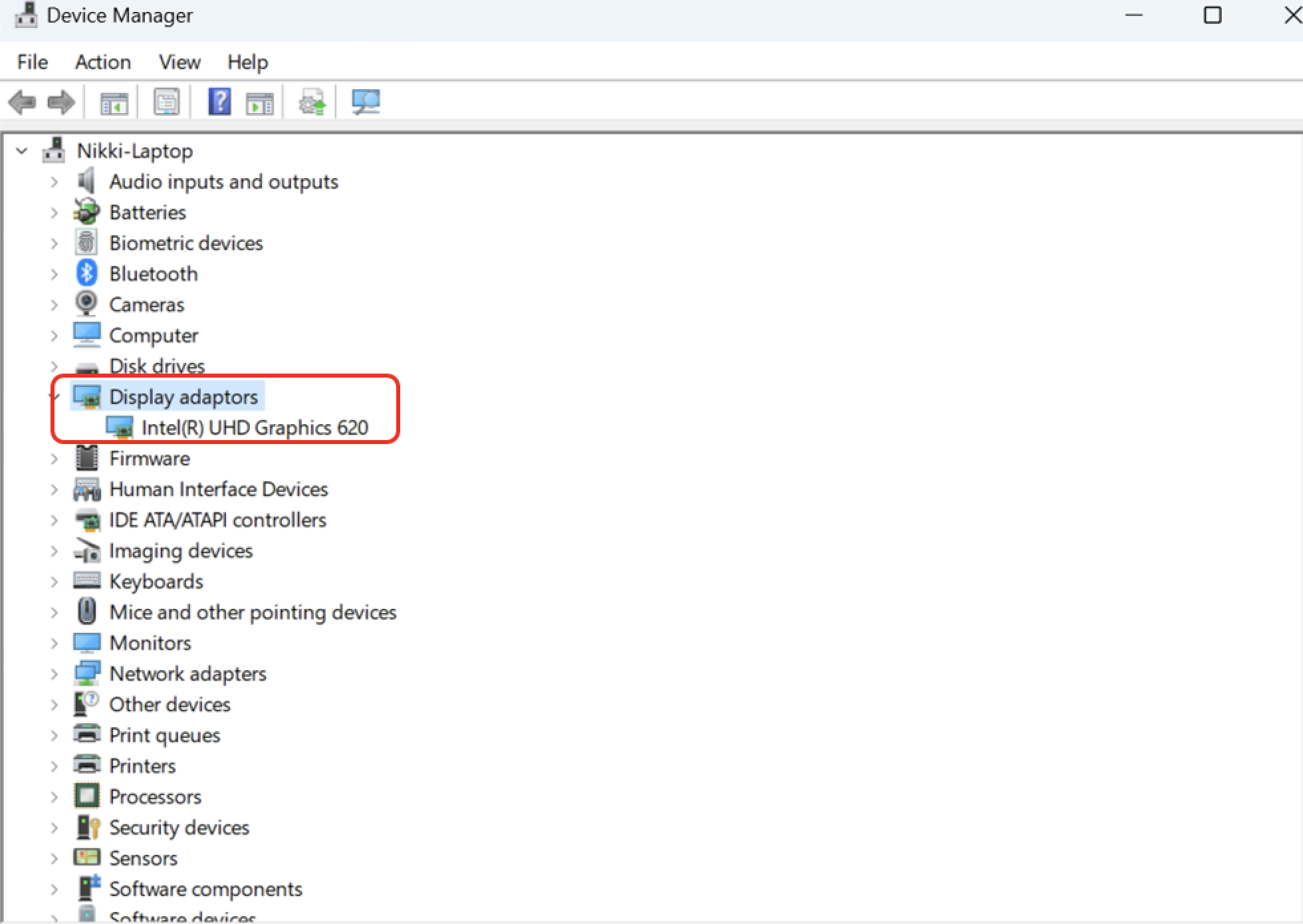1303x924 pixels.
Task: Select the Batteries category
Action: (148, 211)
